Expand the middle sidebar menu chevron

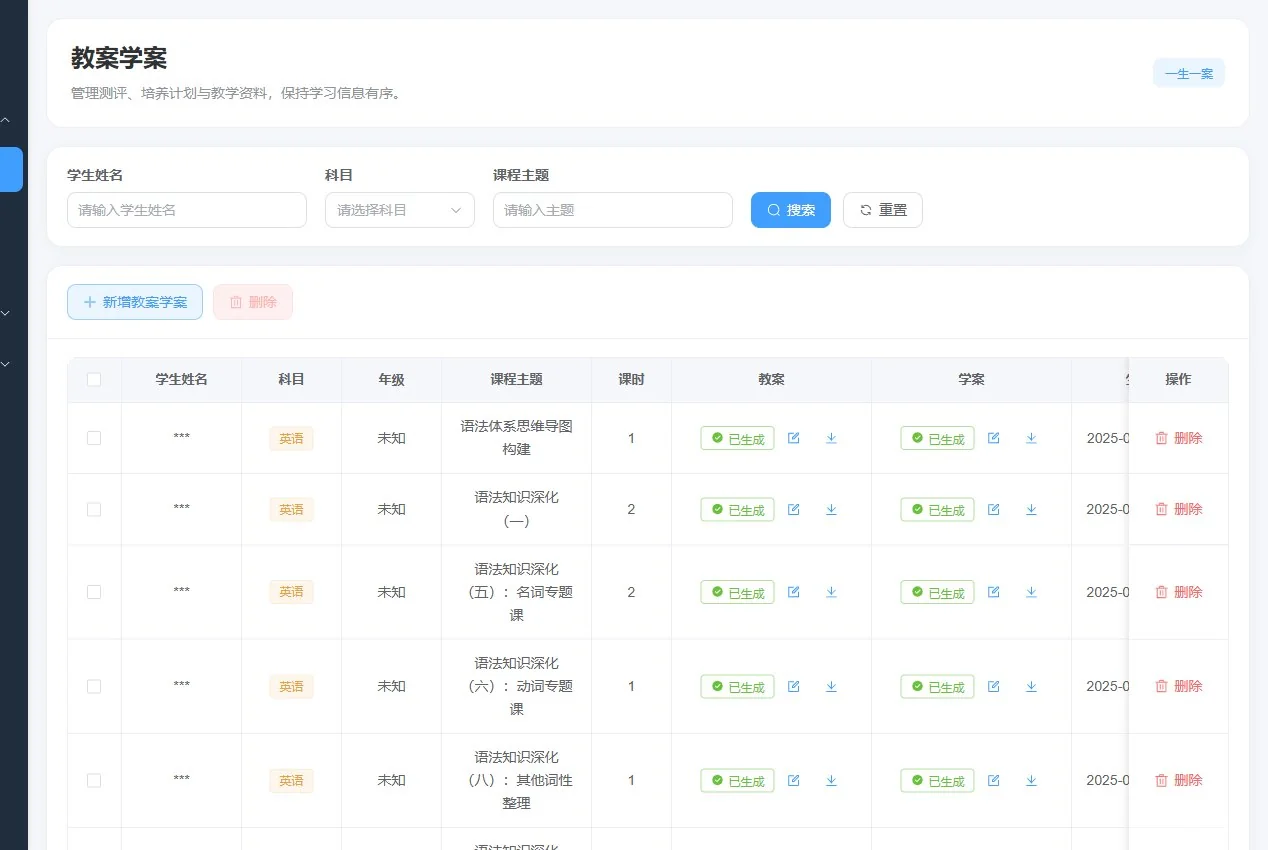click(x=5, y=313)
